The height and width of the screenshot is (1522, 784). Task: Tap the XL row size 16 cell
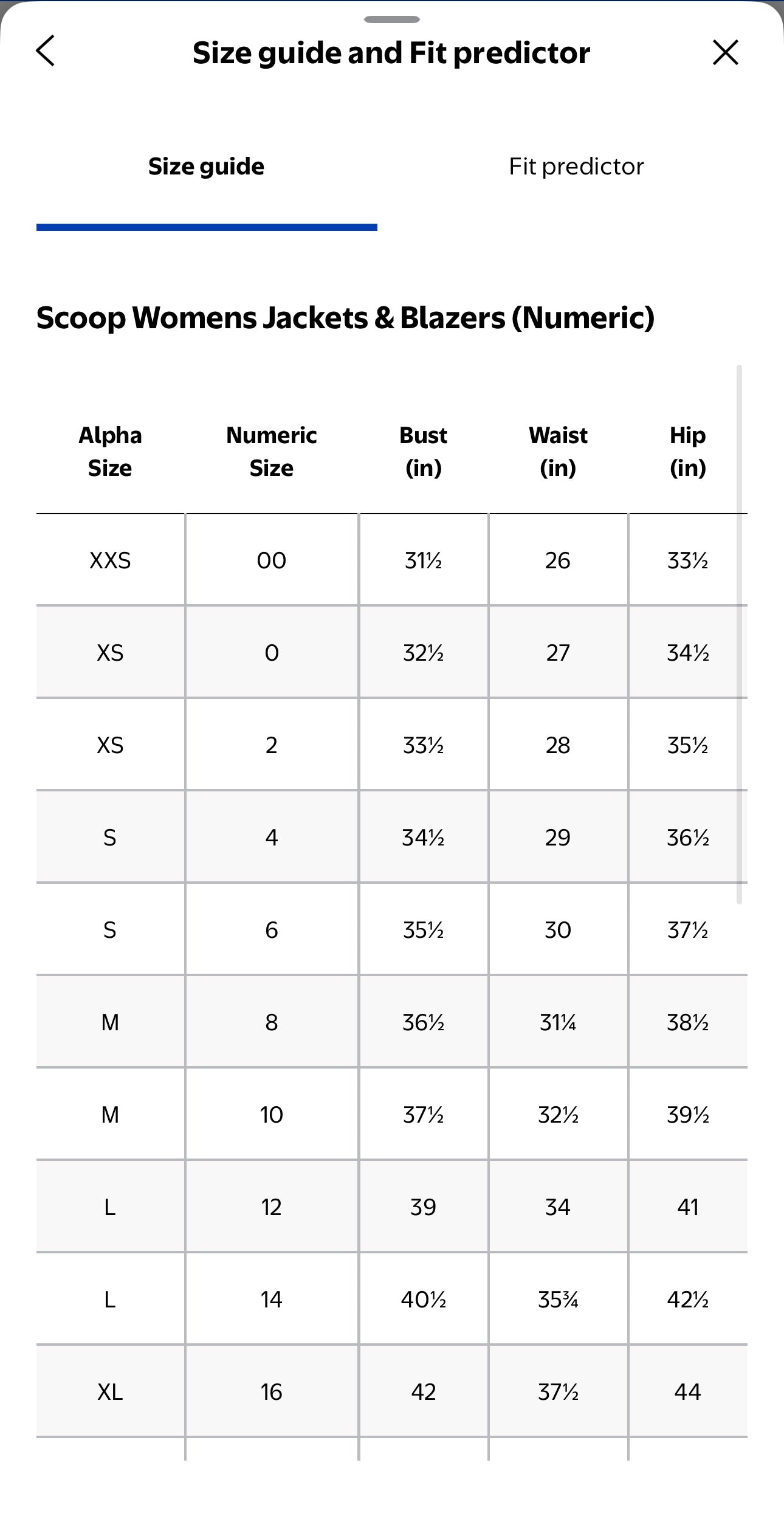(x=271, y=1391)
